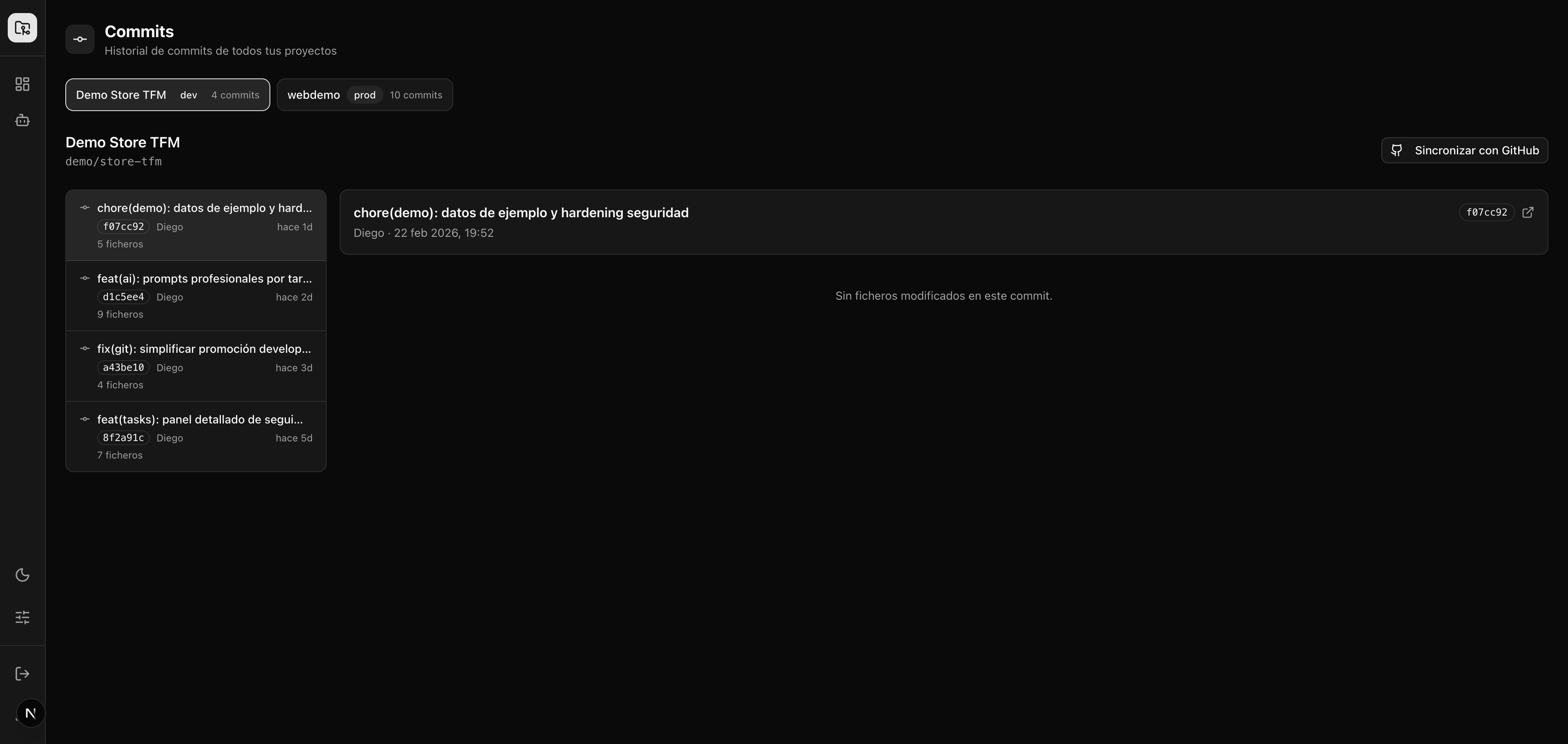Image resolution: width=1568 pixels, height=744 pixels.
Task: Click the logout icon in sidebar
Action: (22, 673)
